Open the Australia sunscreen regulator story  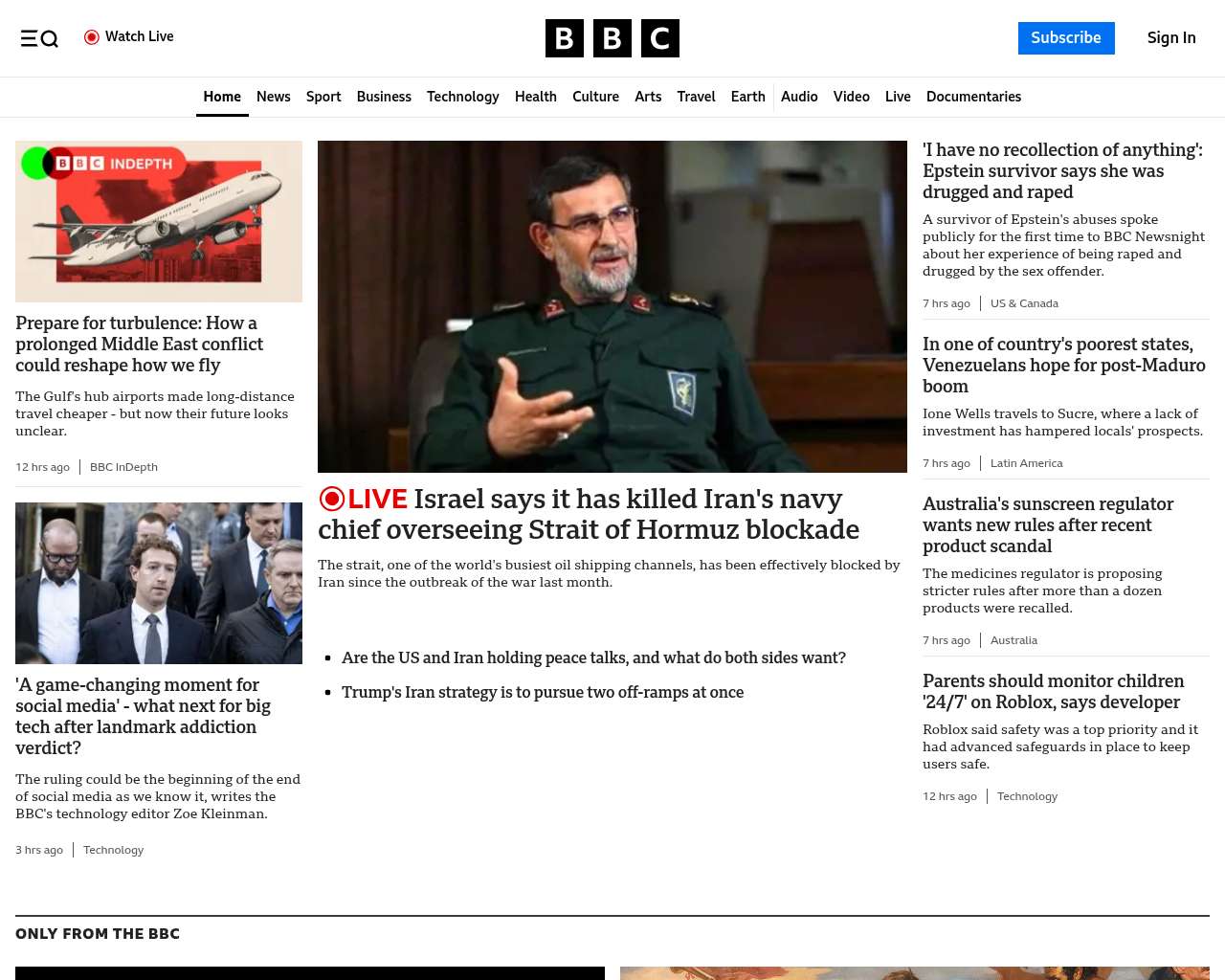coord(1047,524)
